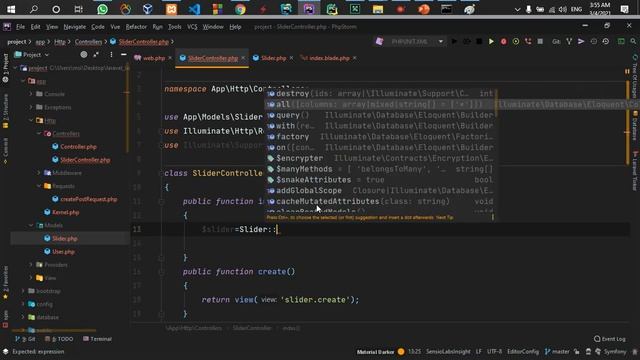Image resolution: width=640 pixels, height=360 pixels.
Task: Open the Terminal tool window
Action: click(97, 339)
